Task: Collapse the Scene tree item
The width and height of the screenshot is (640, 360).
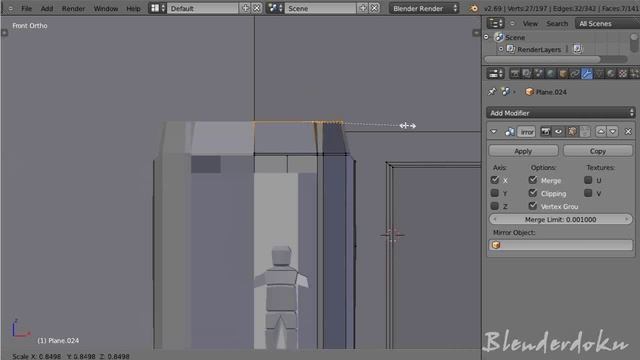Action: [x=487, y=37]
